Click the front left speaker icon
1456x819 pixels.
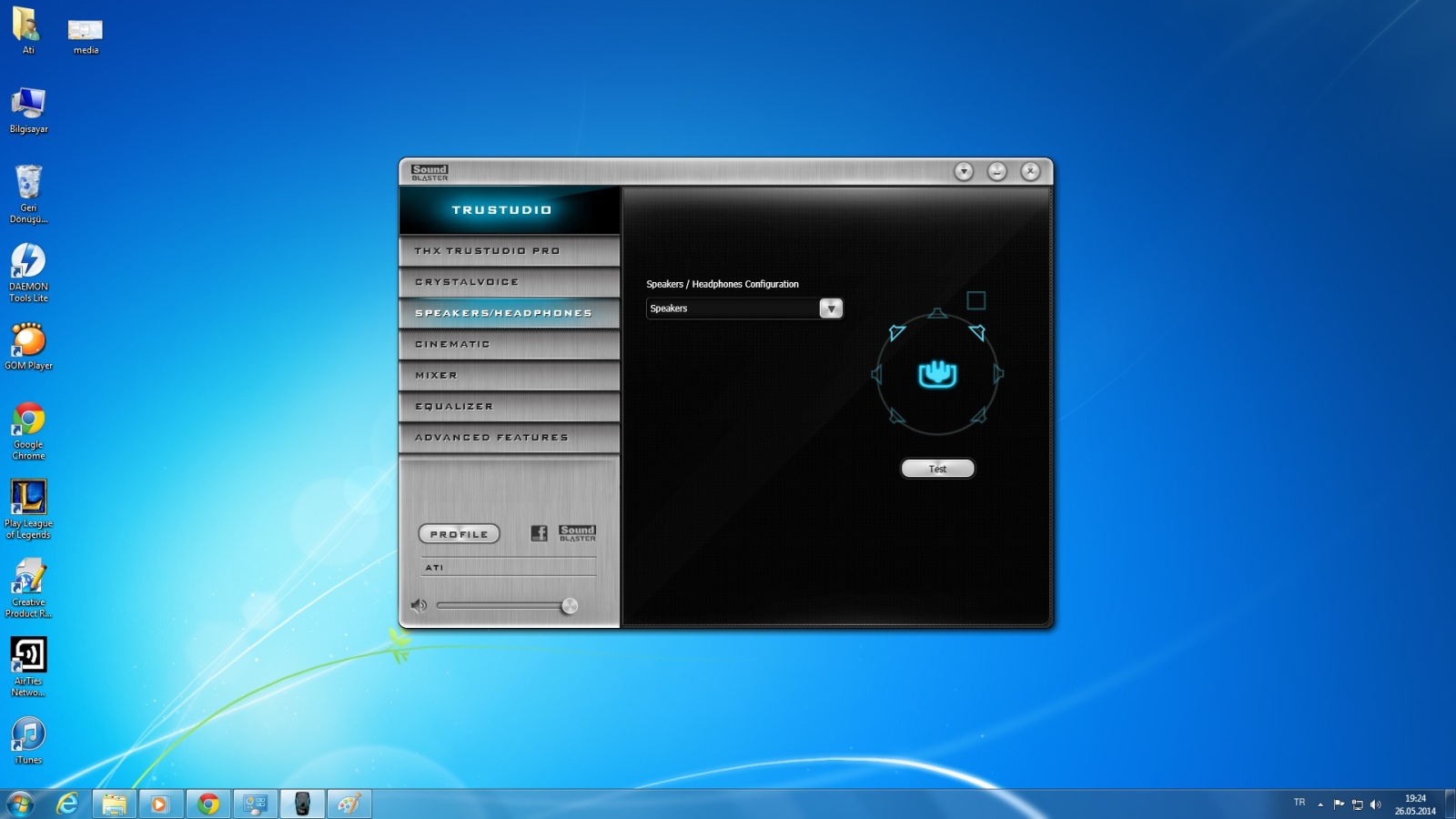click(x=896, y=333)
